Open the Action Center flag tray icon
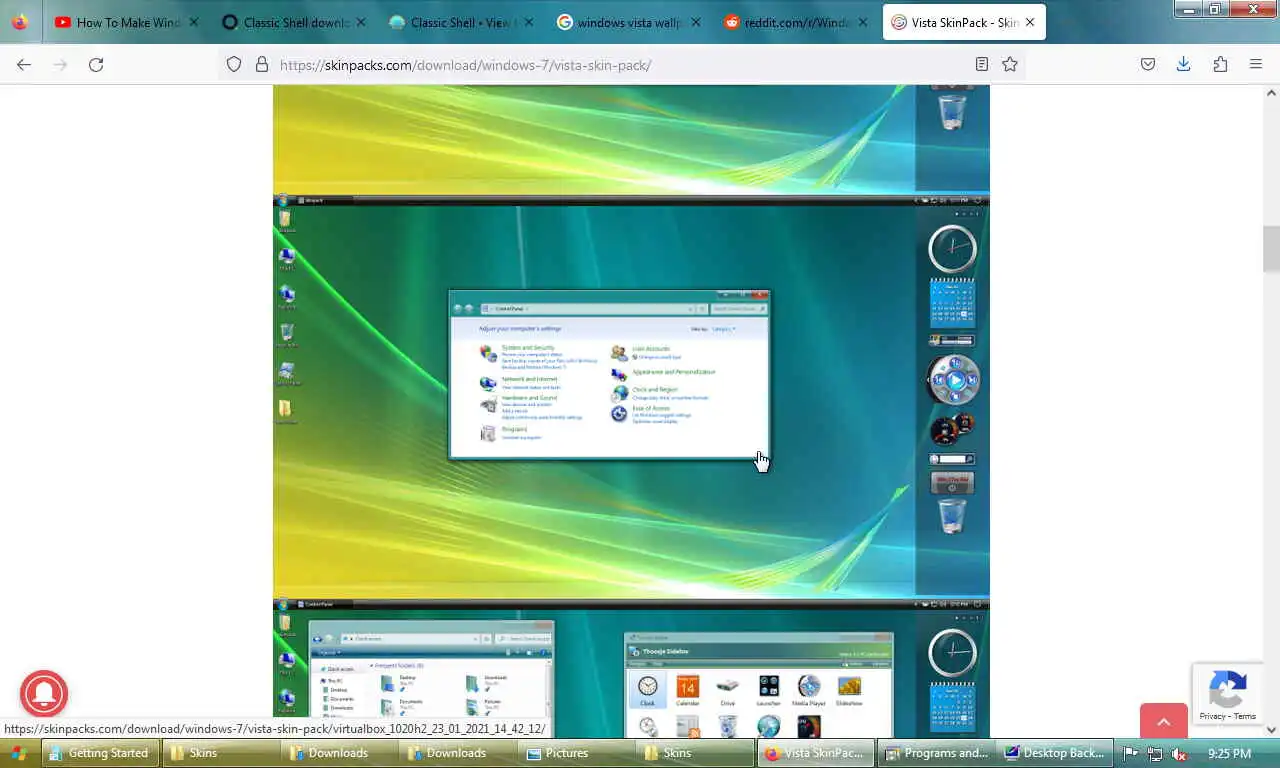Screen dimensions: 1280x768 coord(1130,754)
